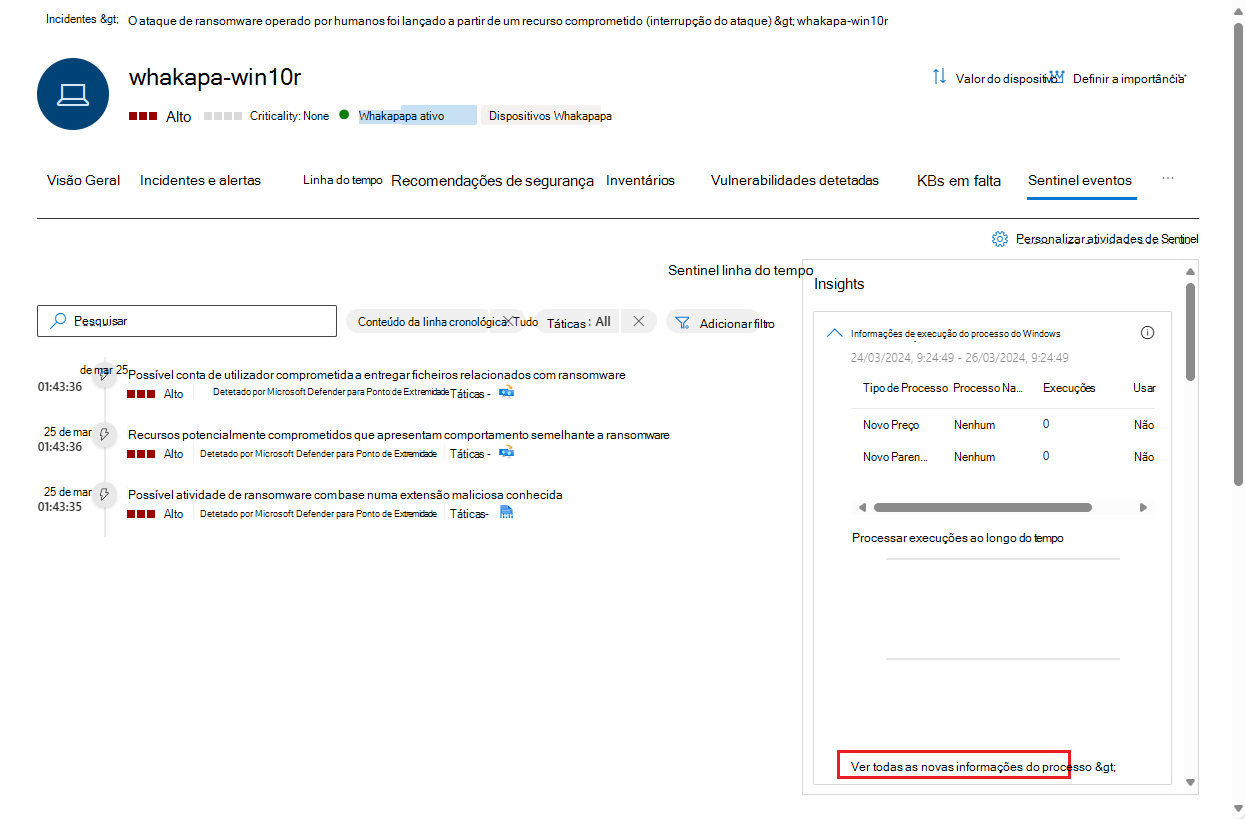Click the Novo Preço table row cell
The image size is (1245, 819).
tap(891, 425)
